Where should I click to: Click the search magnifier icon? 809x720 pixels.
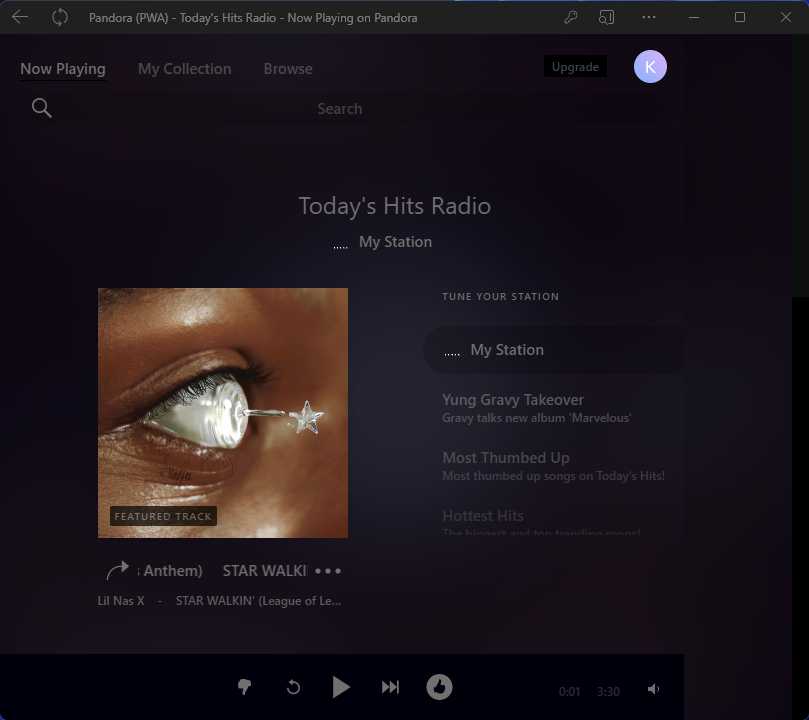(42, 108)
